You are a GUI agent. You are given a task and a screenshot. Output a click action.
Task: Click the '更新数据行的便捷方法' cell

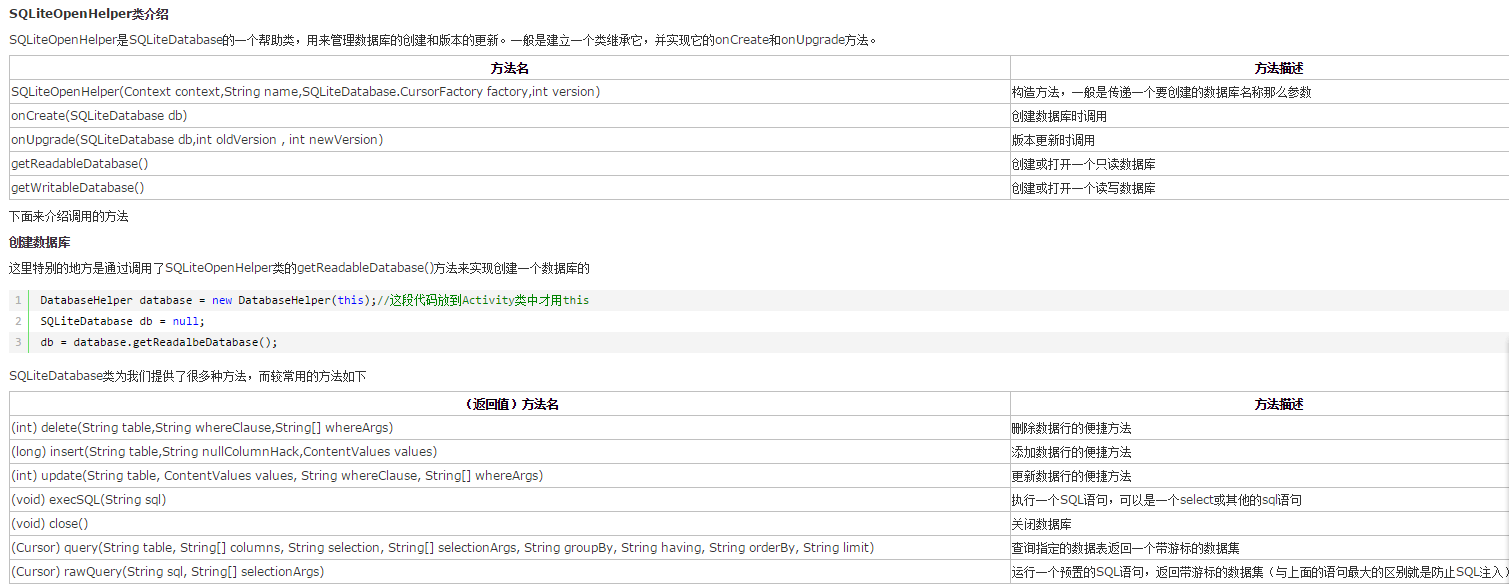pos(1260,476)
